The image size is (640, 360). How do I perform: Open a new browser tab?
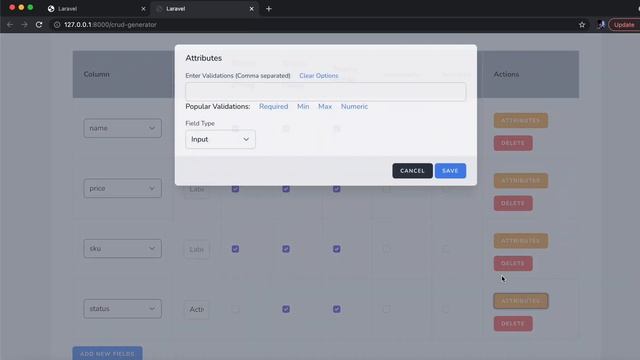click(x=269, y=9)
